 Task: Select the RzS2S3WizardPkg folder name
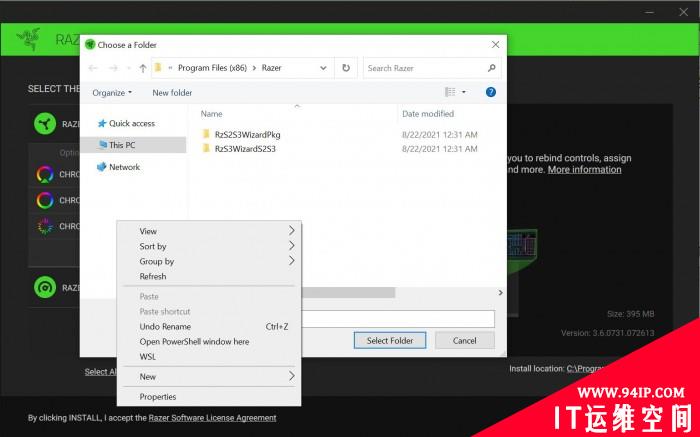tap(248, 134)
